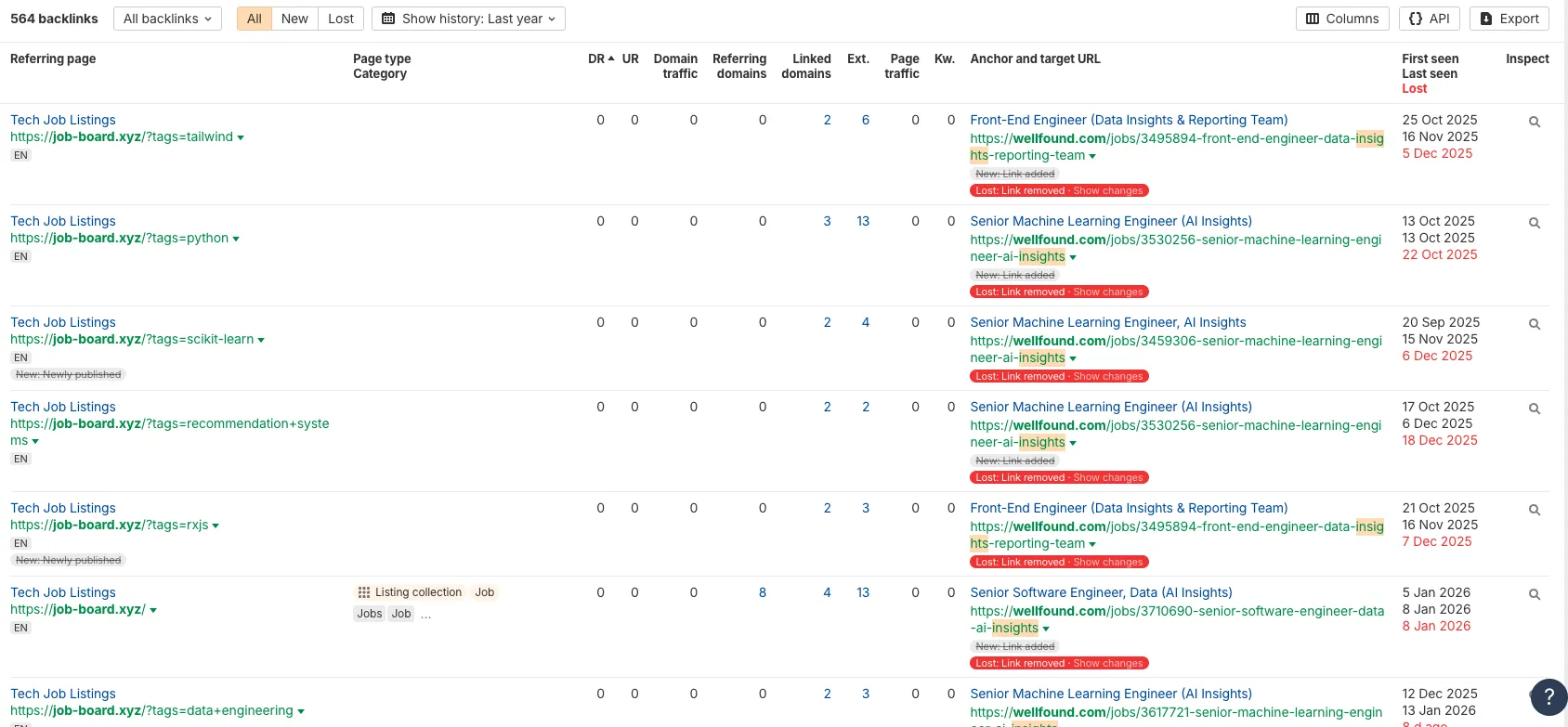This screenshot has height=727, width=1568.
Task: Open the All backlinks dropdown
Action: [x=167, y=19]
